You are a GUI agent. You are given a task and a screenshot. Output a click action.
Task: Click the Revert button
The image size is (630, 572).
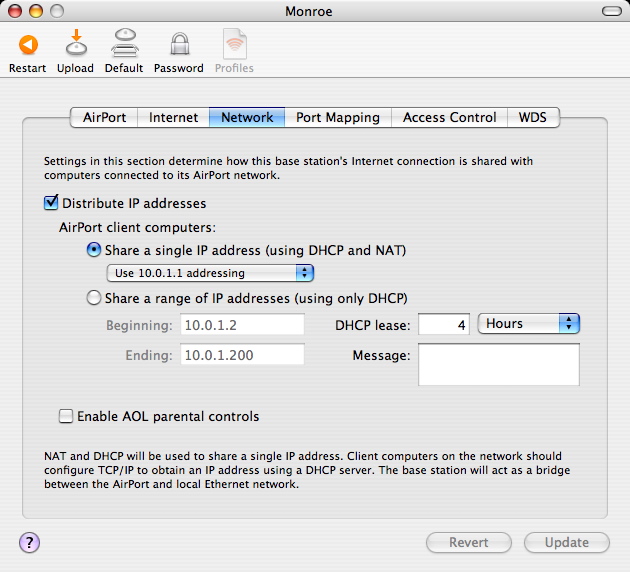[469, 542]
